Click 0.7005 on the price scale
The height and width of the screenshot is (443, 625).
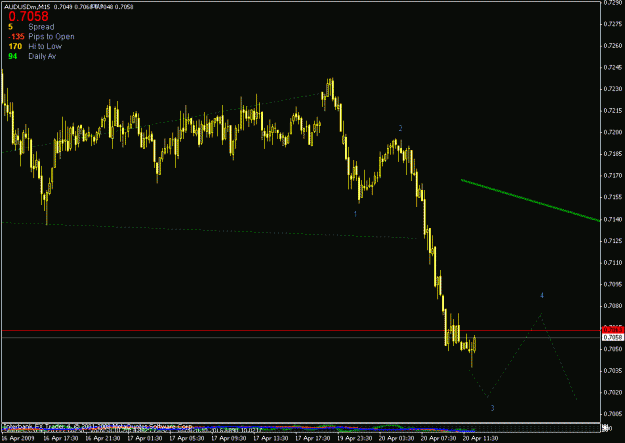pos(613,414)
